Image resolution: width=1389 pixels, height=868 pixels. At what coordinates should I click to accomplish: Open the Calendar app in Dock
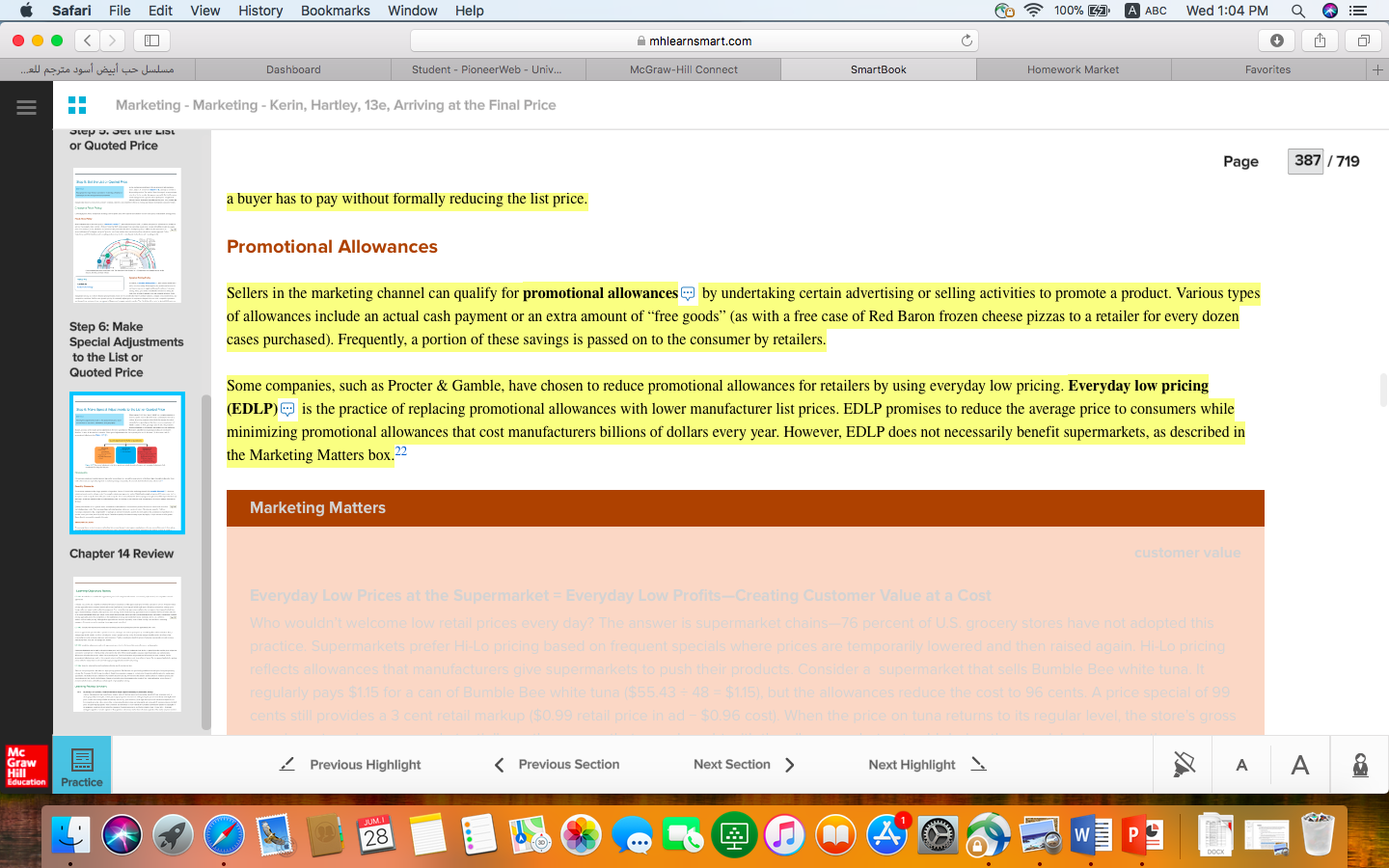(x=376, y=835)
